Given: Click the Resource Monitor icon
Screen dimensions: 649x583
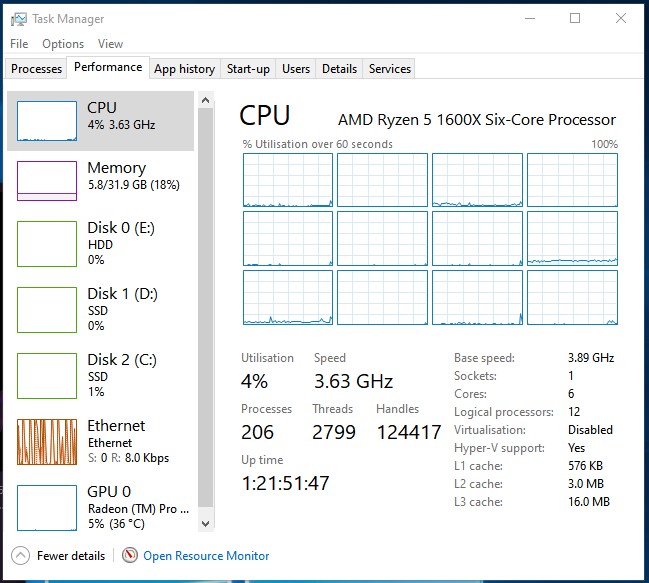Looking at the screenshot, I should [x=129, y=555].
